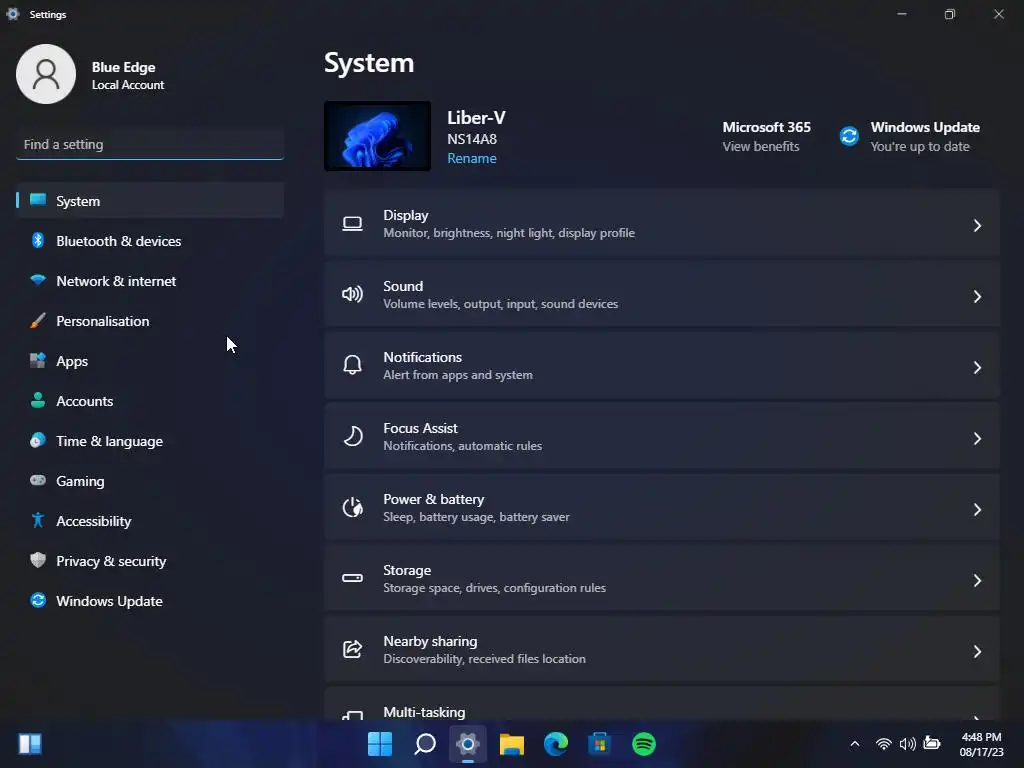1024x768 pixels.
Task: Click the Windows Update sync icon in header
Action: [x=849, y=136]
